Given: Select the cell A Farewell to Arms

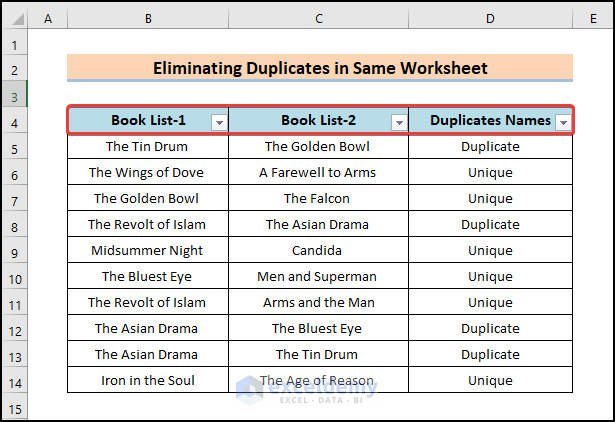Looking at the screenshot, I should [318, 173].
